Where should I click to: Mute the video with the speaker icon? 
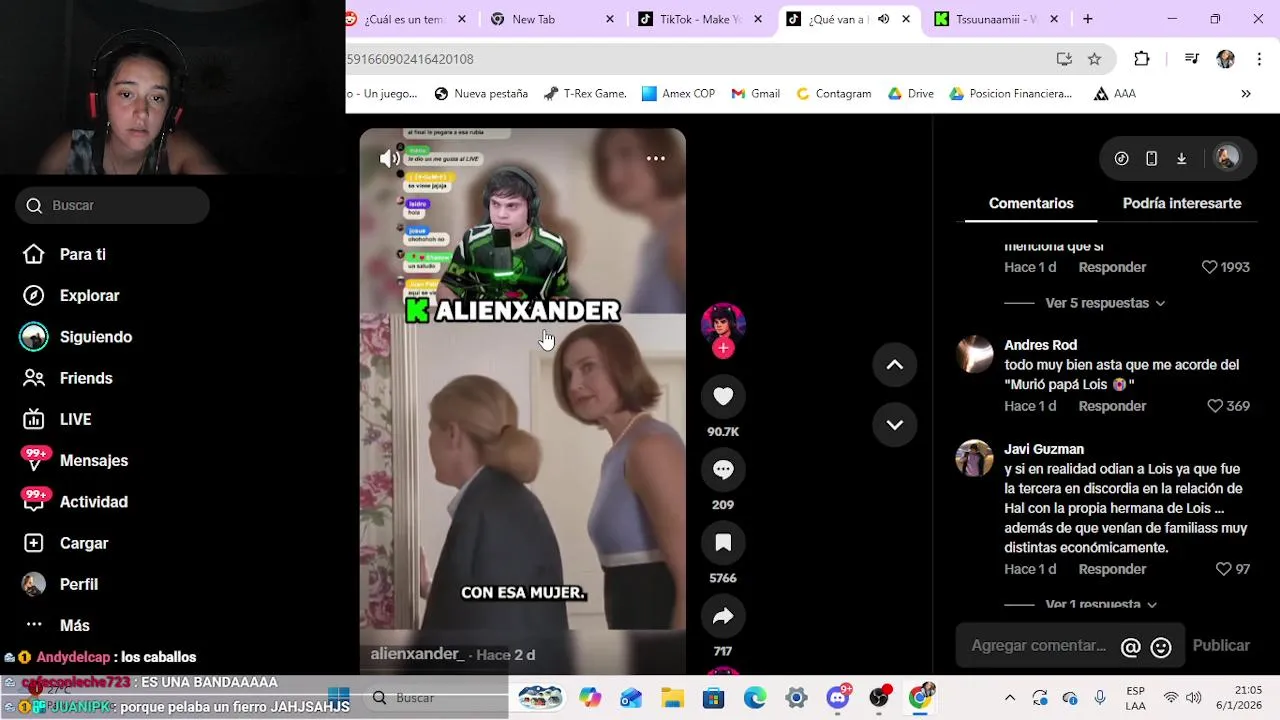(x=390, y=158)
